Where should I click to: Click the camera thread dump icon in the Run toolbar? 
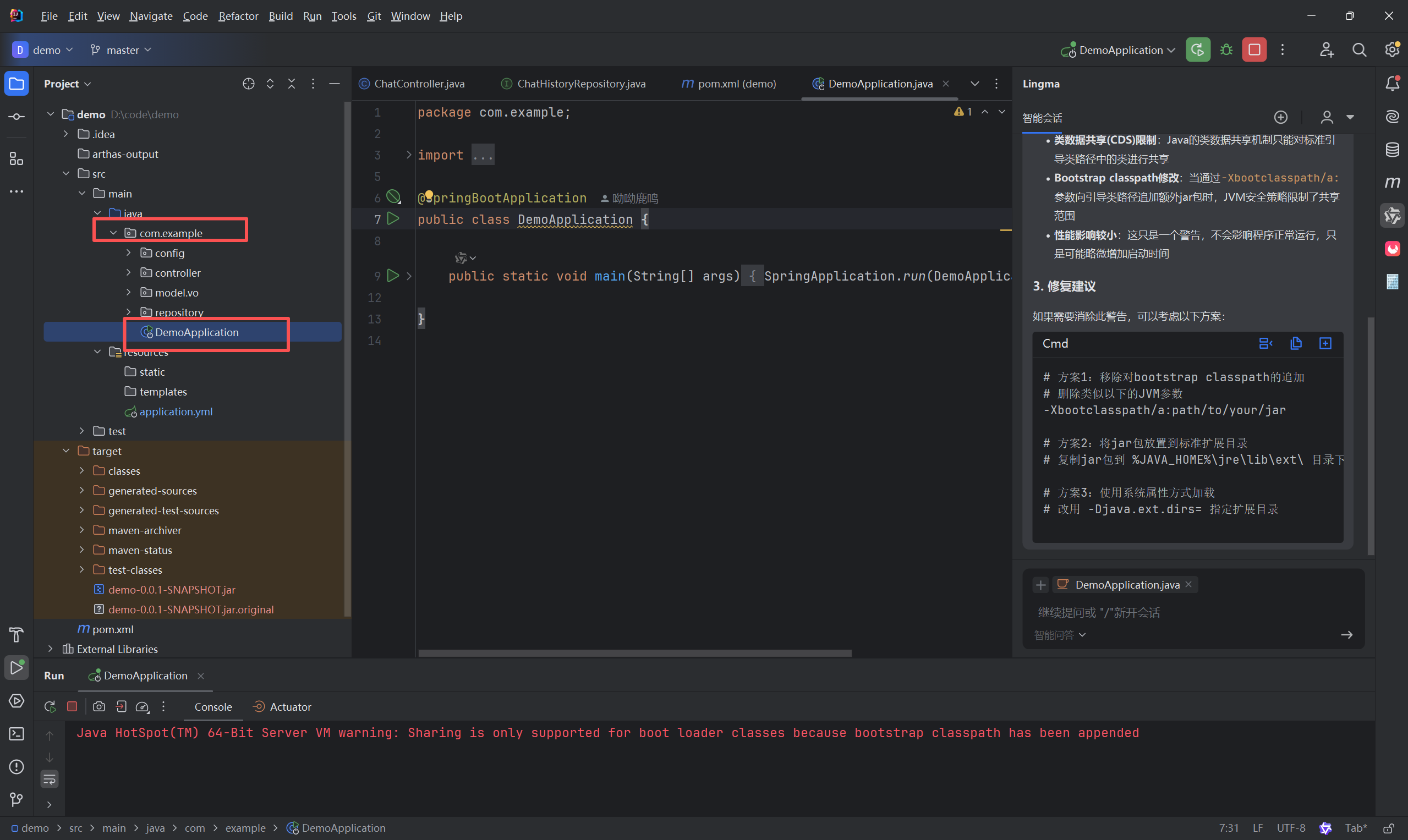[99, 706]
